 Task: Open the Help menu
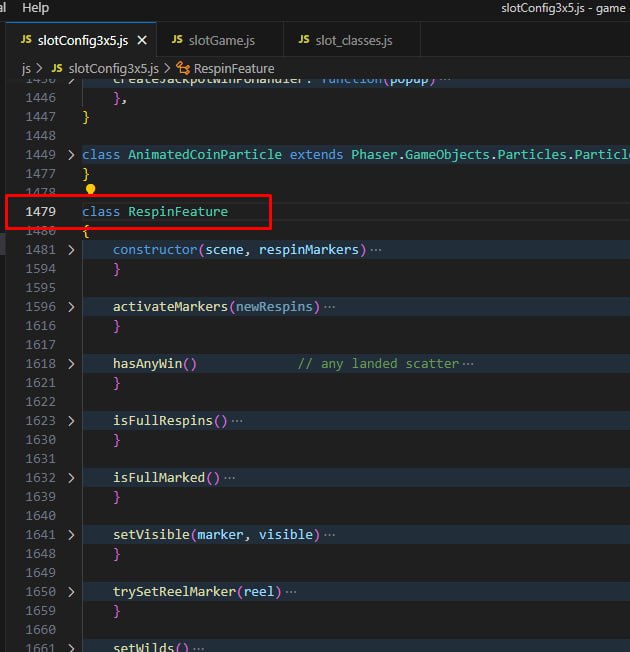35,7
